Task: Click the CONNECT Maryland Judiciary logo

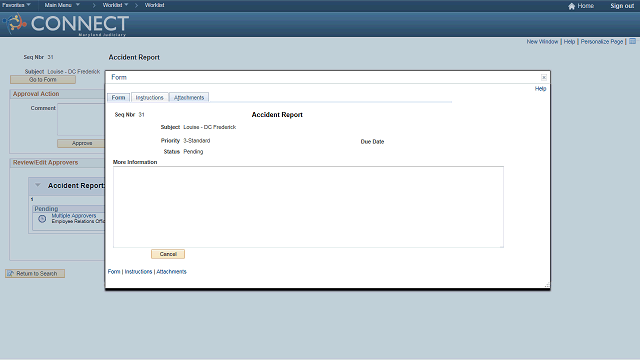Action: click(x=67, y=24)
